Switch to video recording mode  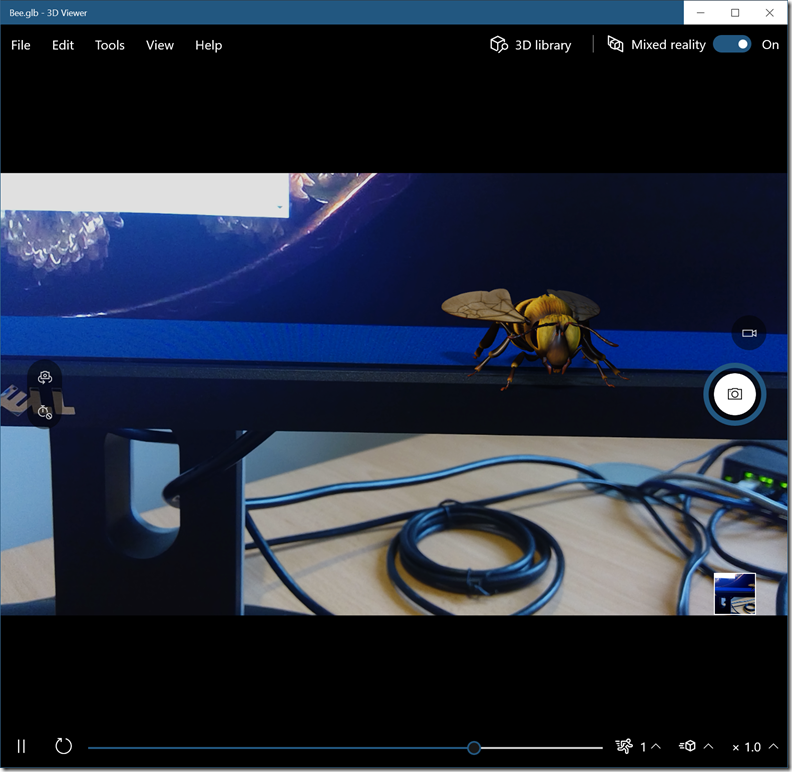pos(749,333)
